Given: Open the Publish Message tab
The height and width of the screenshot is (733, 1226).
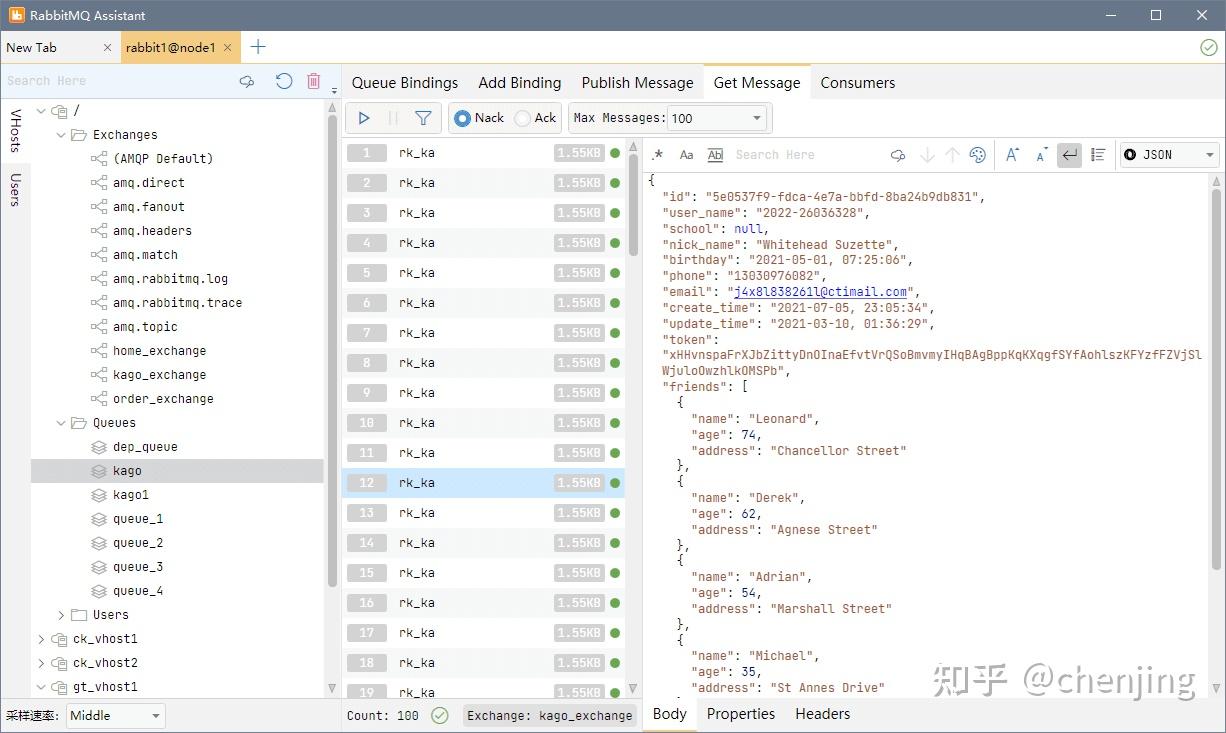Looking at the screenshot, I should point(638,83).
